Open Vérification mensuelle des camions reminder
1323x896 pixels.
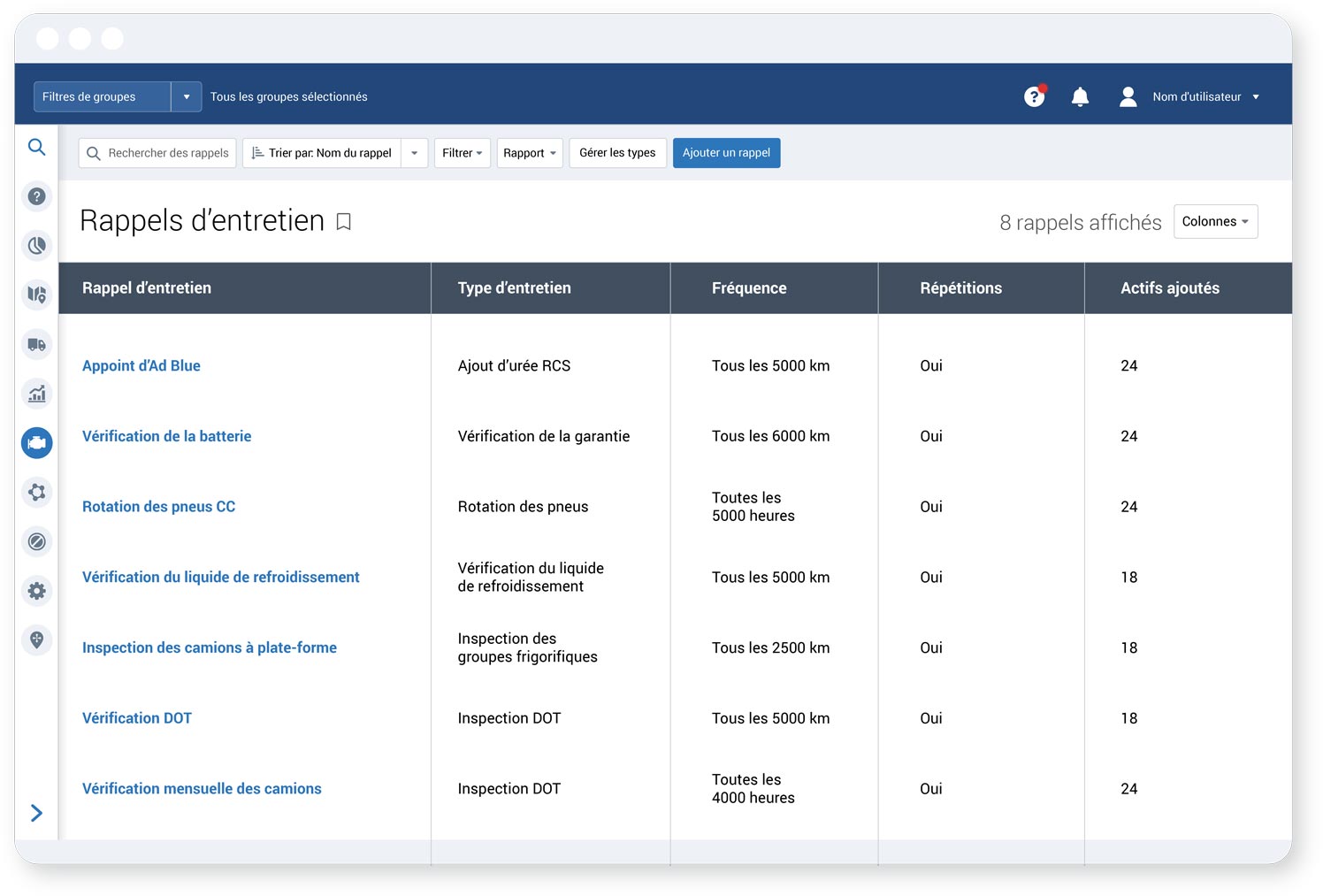tap(202, 789)
